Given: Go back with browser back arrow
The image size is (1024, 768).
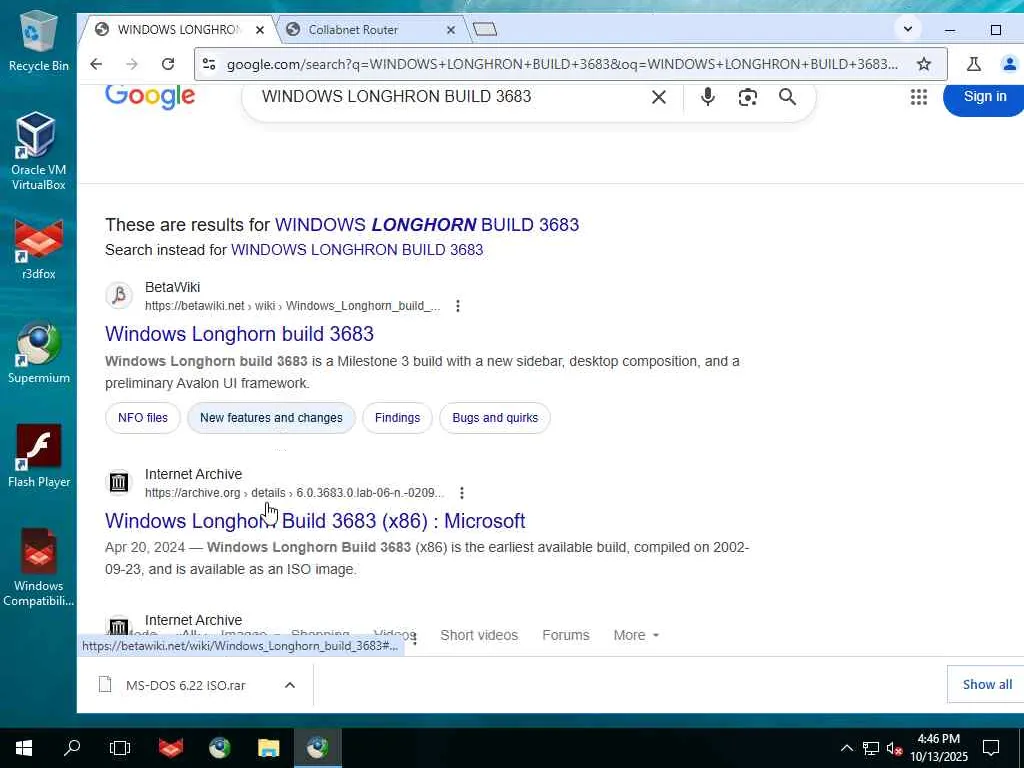Looking at the screenshot, I should [x=96, y=64].
